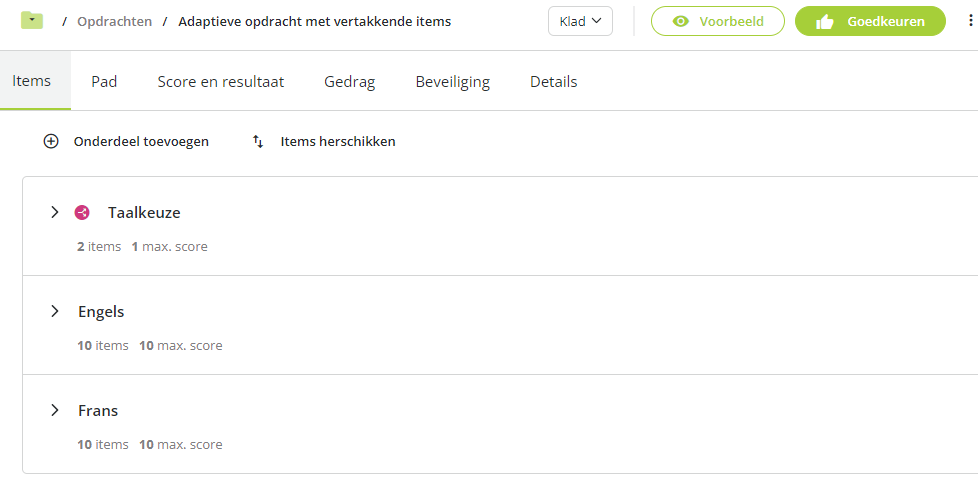
Task: Go to the Gedrag tab
Action: pos(350,82)
